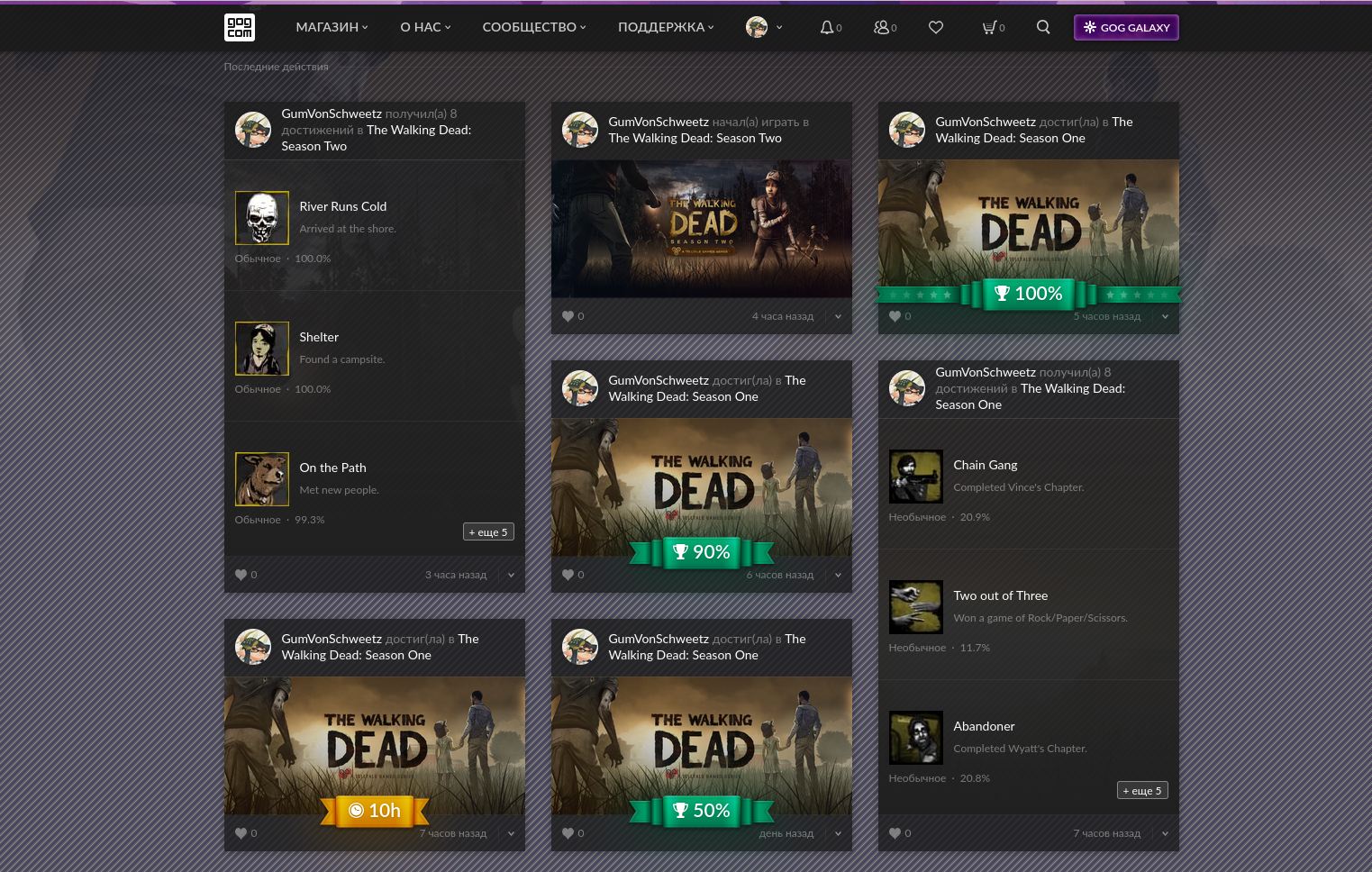Click the avatar on the 10h playtime card
The width and height of the screenshot is (1372, 872).
253,647
